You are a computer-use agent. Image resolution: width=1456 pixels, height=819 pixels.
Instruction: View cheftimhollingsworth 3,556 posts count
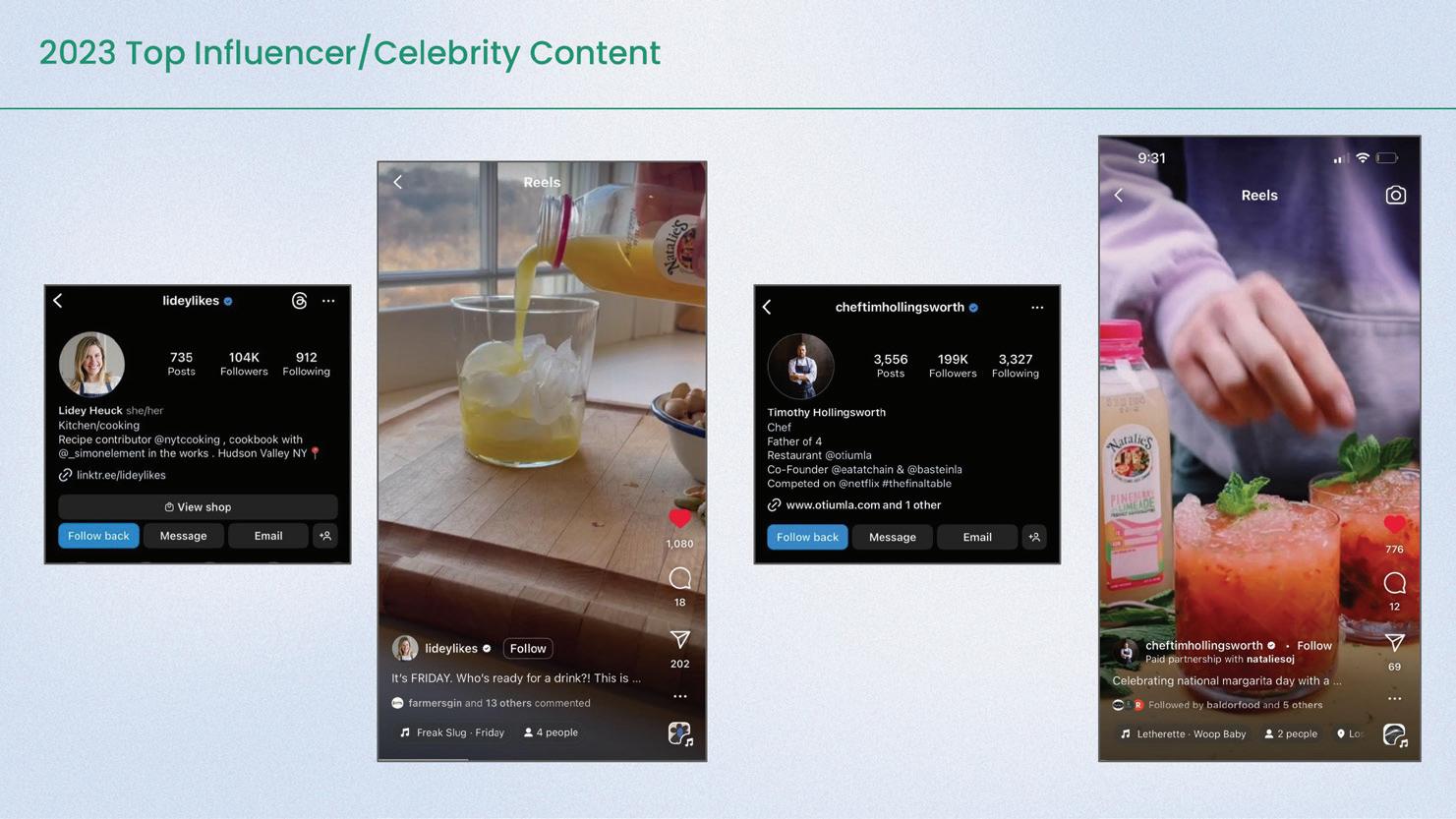[x=891, y=365]
